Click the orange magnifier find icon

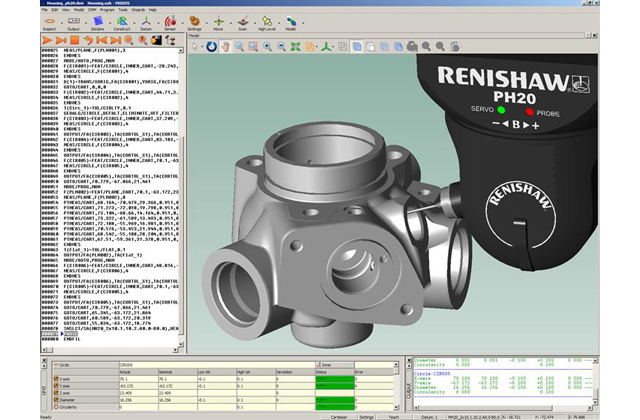pyautogui.click(x=129, y=40)
